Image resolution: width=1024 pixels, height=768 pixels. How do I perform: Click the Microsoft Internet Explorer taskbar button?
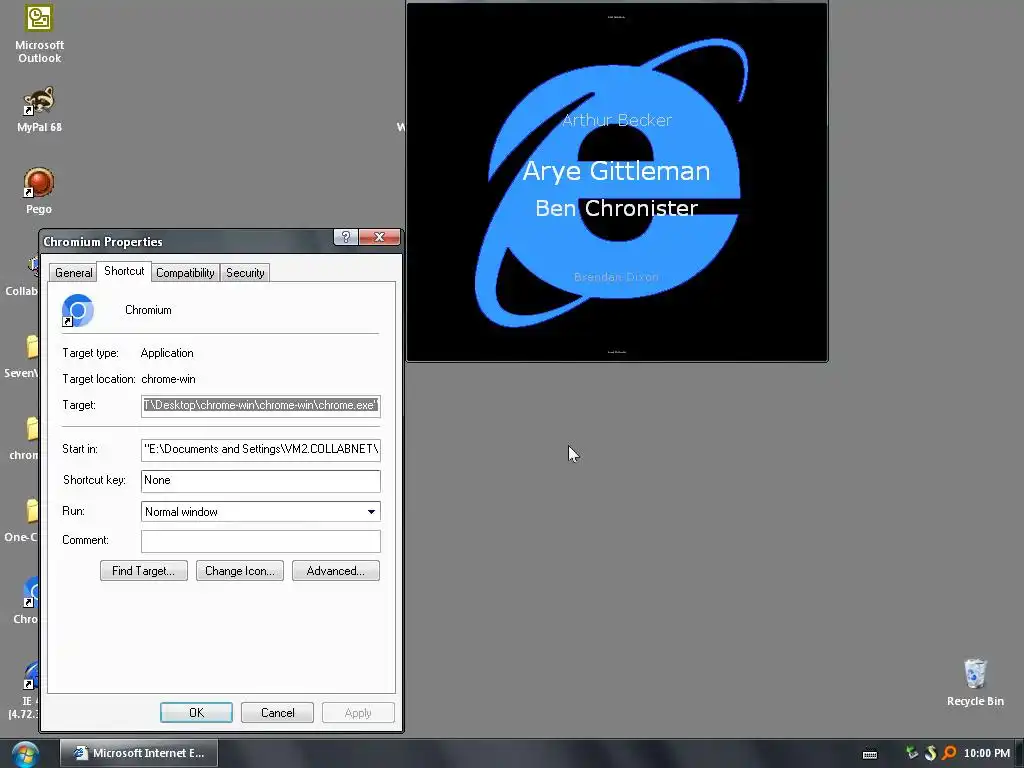coord(139,753)
